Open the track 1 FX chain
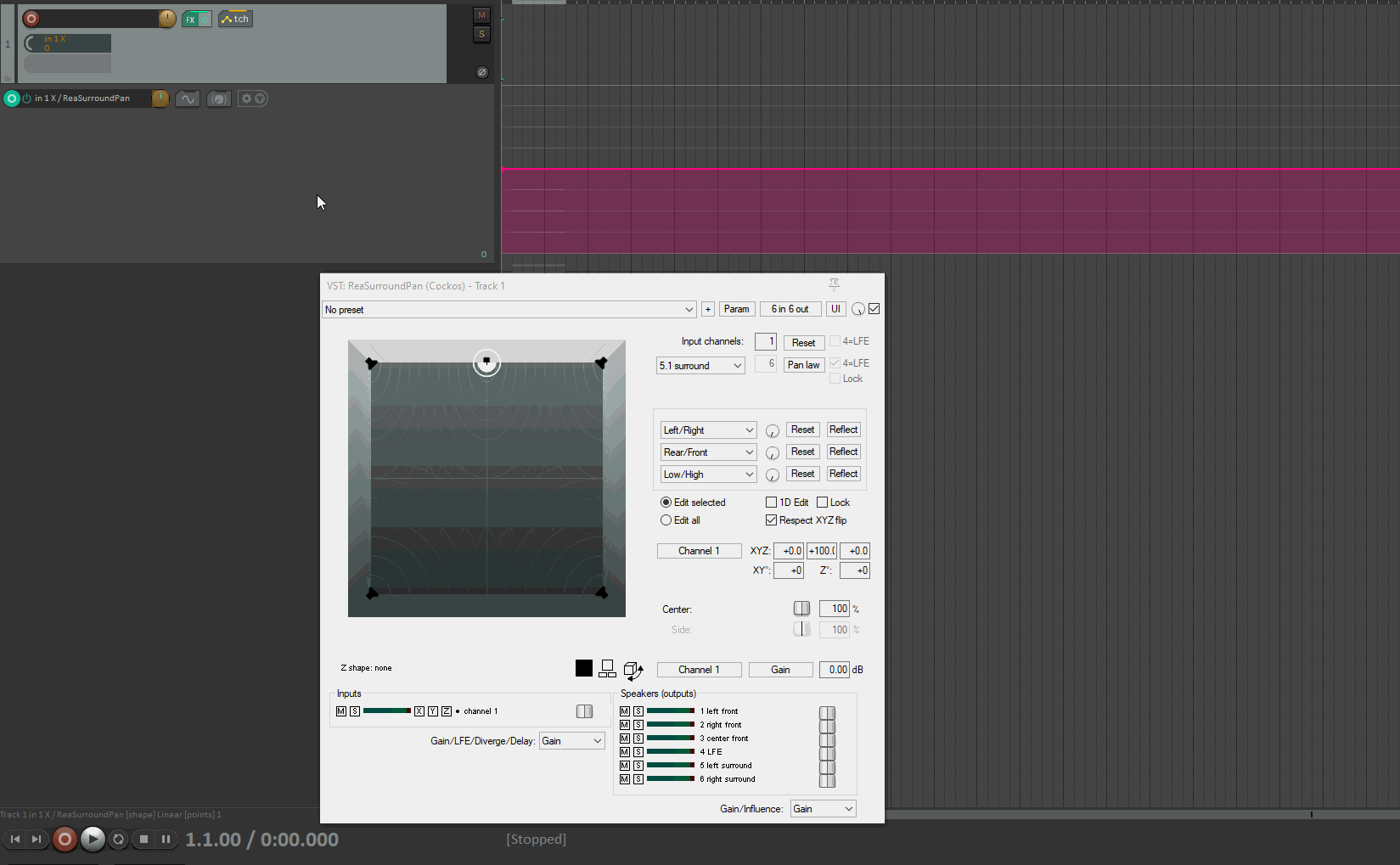The image size is (1400, 865). (x=191, y=20)
